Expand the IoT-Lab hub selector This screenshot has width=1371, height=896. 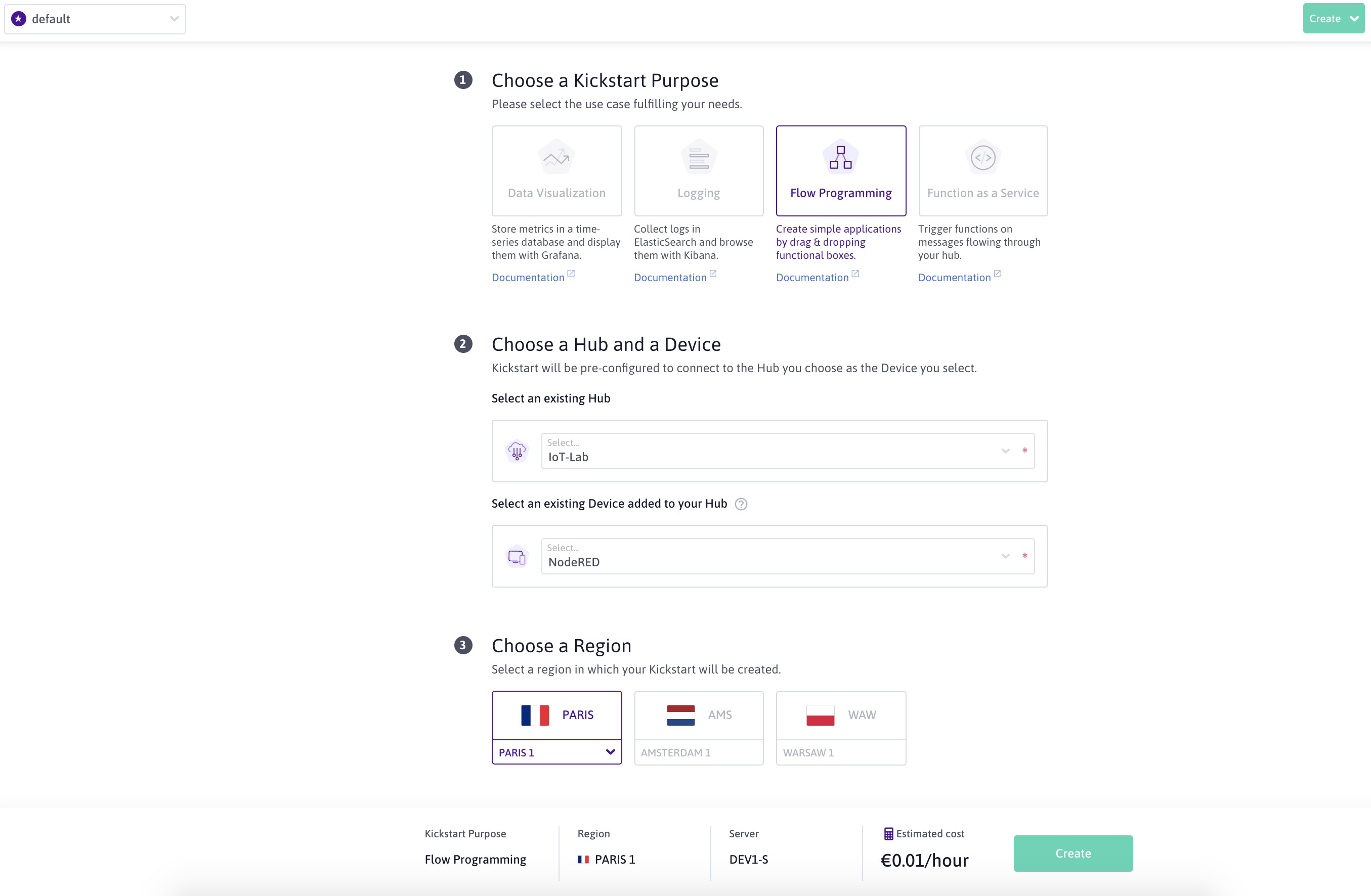[1005, 451]
